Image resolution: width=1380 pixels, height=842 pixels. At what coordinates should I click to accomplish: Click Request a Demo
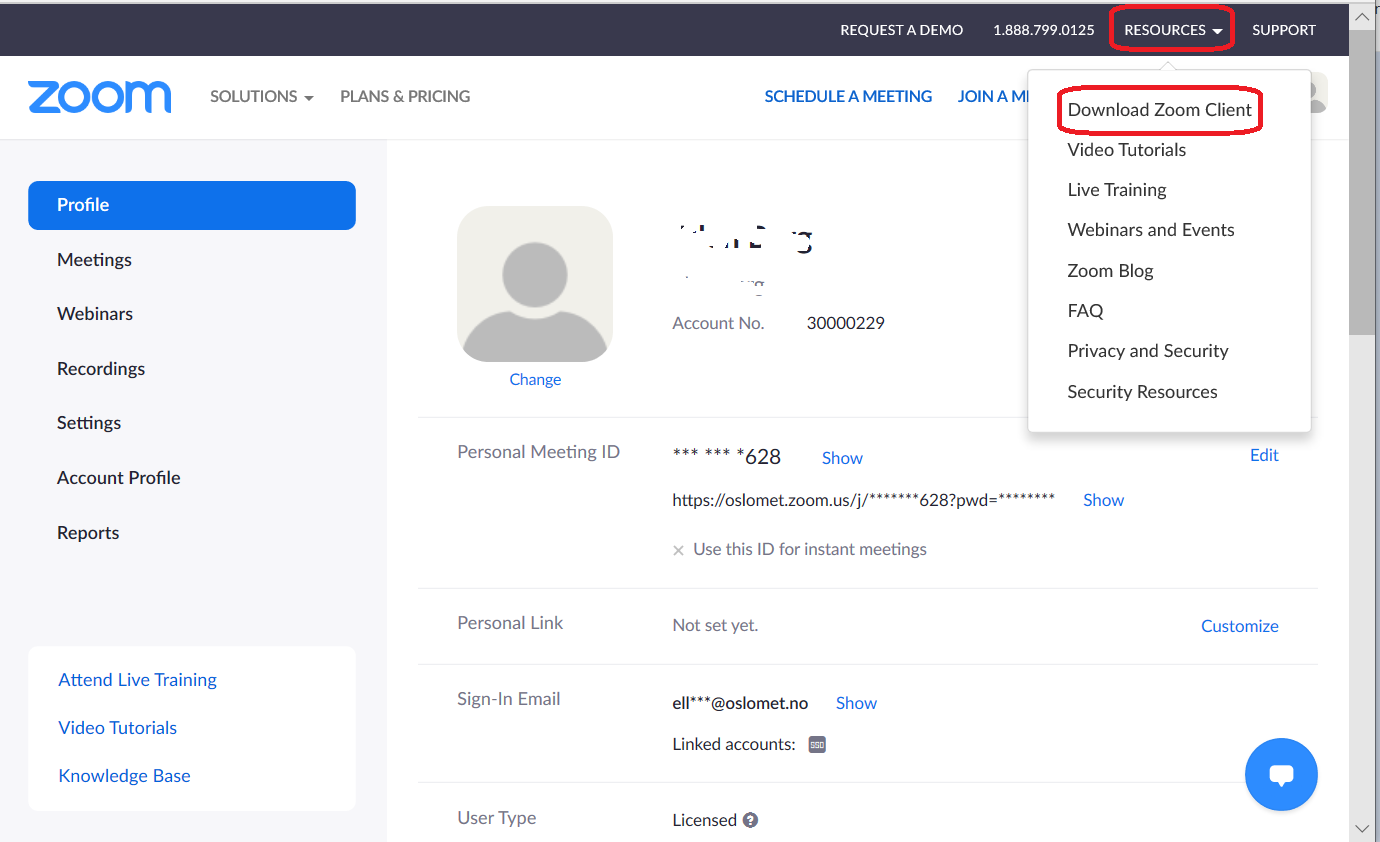pyautogui.click(x=901, y=30)
